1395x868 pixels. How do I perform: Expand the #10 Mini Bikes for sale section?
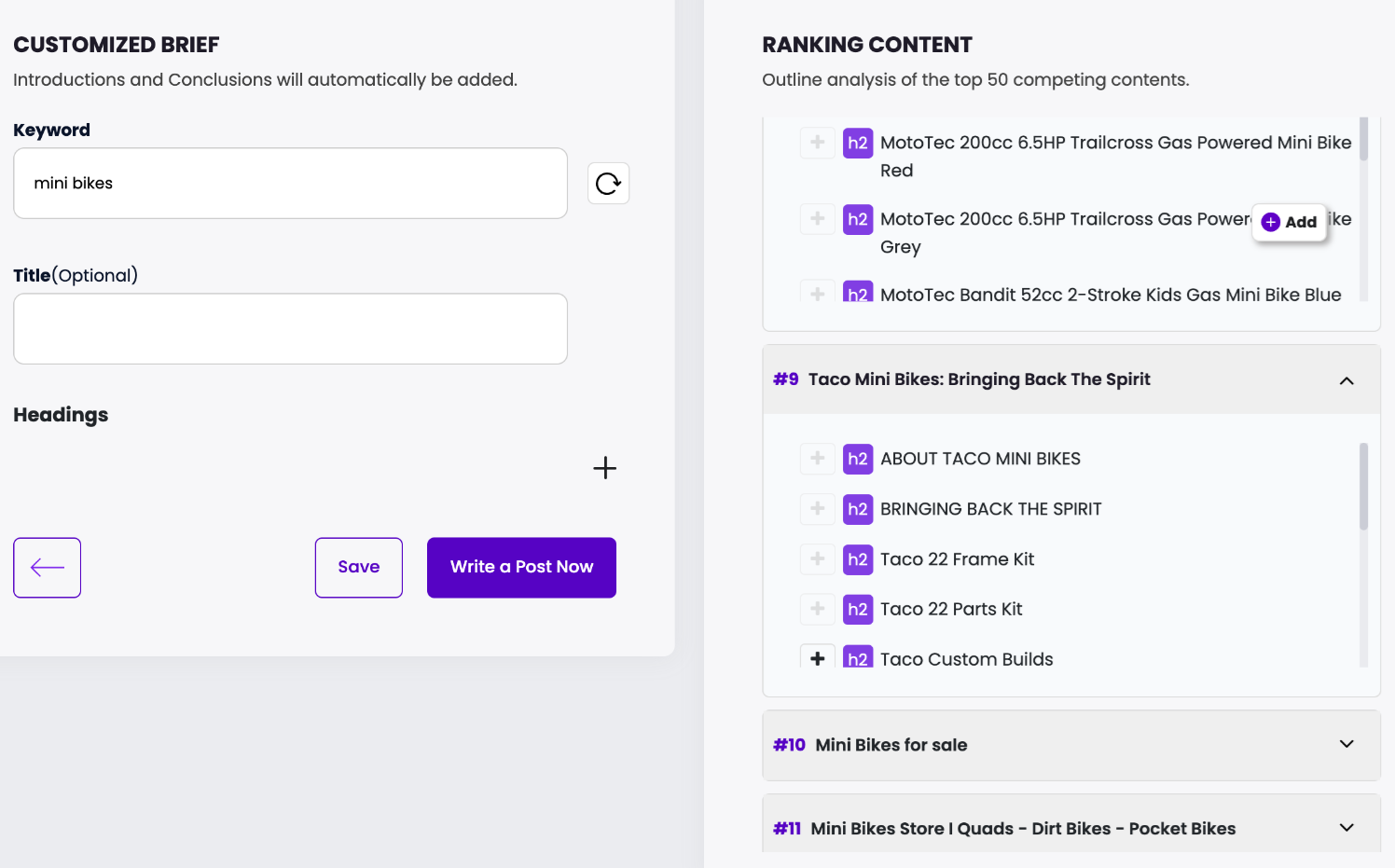point(1346,744)
